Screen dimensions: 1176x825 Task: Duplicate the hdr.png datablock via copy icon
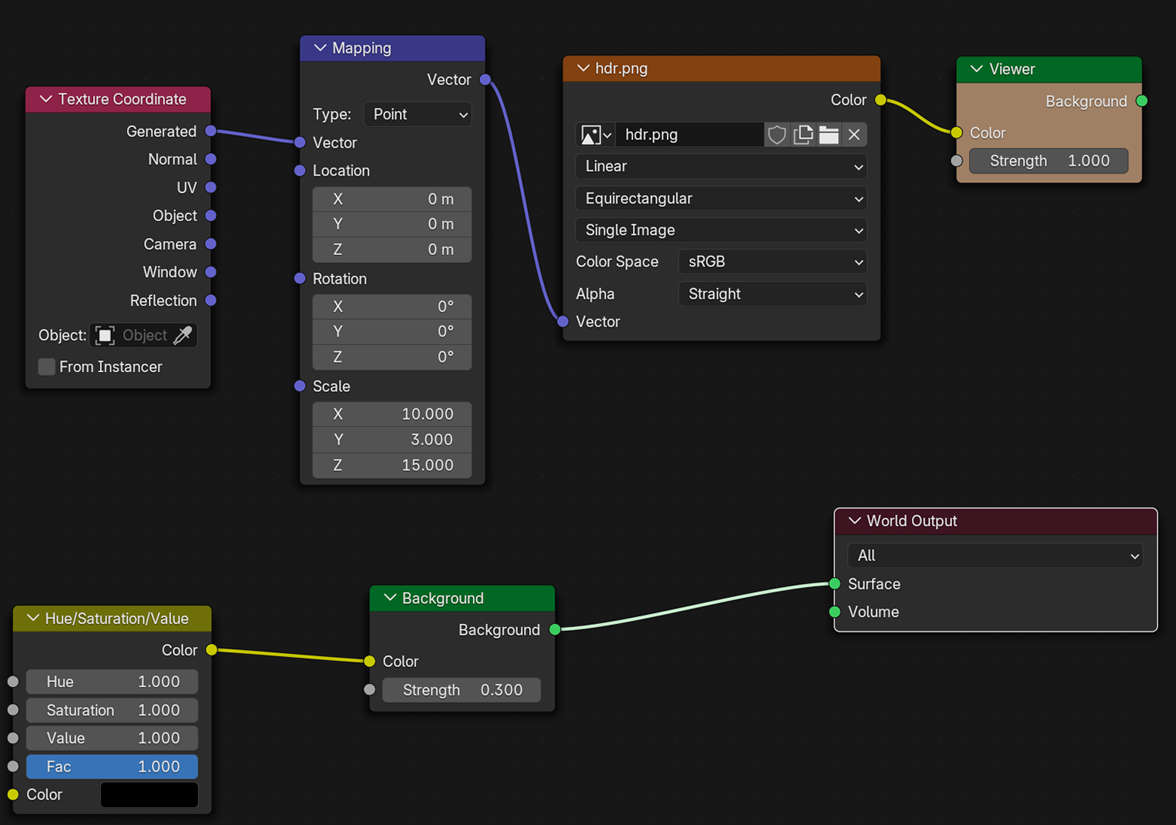(x=803, y=134)
